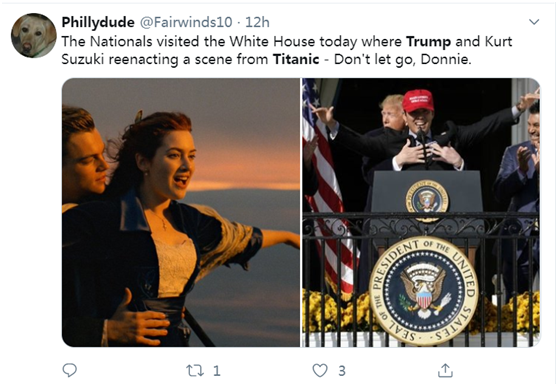
Task: Expand the tweet options chevron
Action: [x=534, y=22]
